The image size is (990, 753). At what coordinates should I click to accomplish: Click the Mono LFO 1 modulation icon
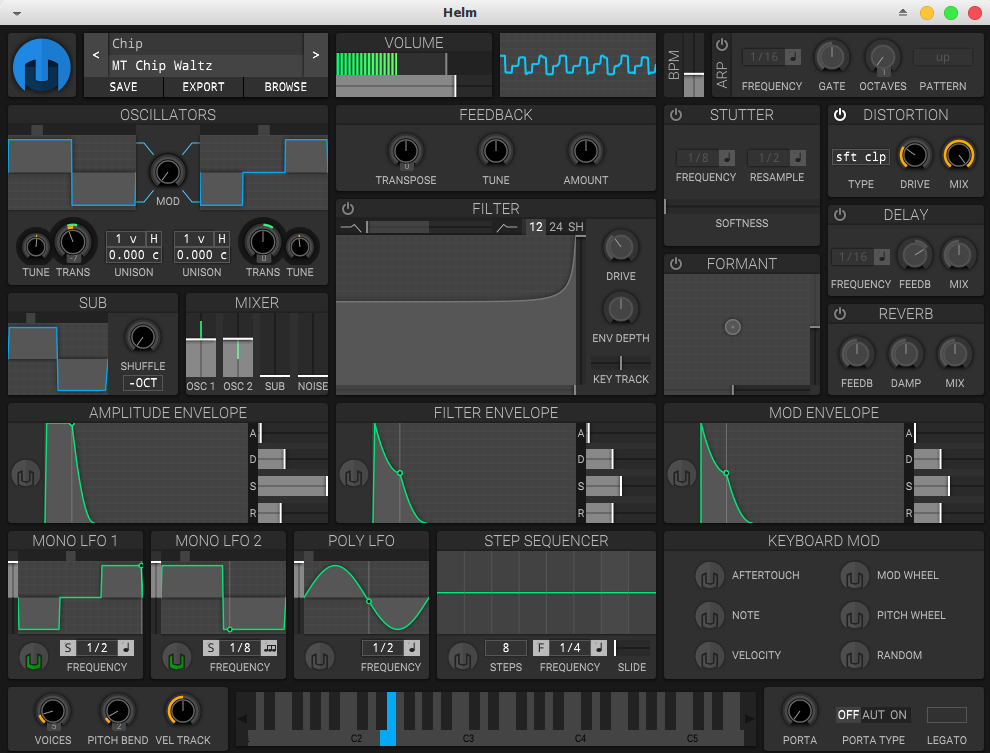tap(35, 659)
